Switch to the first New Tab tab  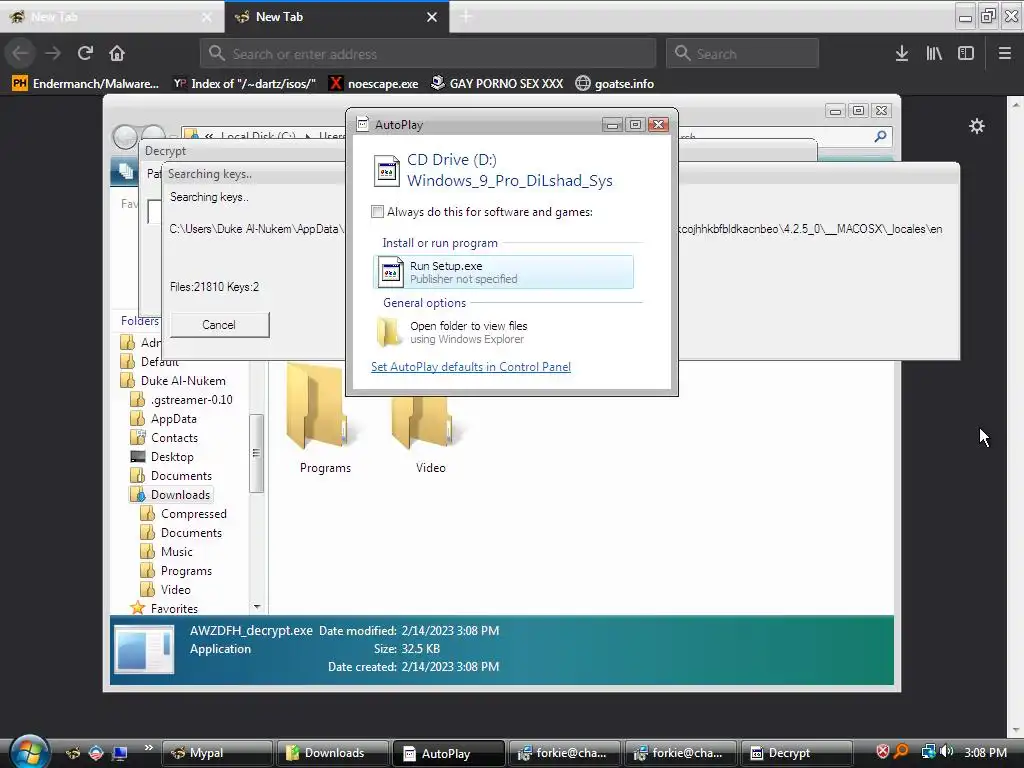(112, 17)
